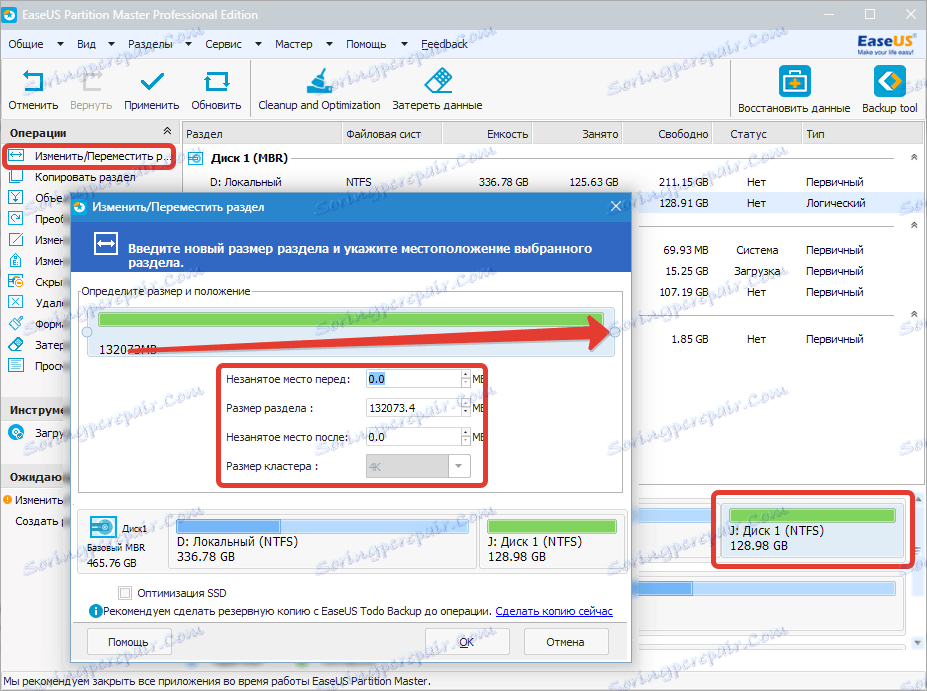Viewport: 927px width, 691px height.
Task: Close the Изменить/Переместить раздел dialog
Action: 615,206
